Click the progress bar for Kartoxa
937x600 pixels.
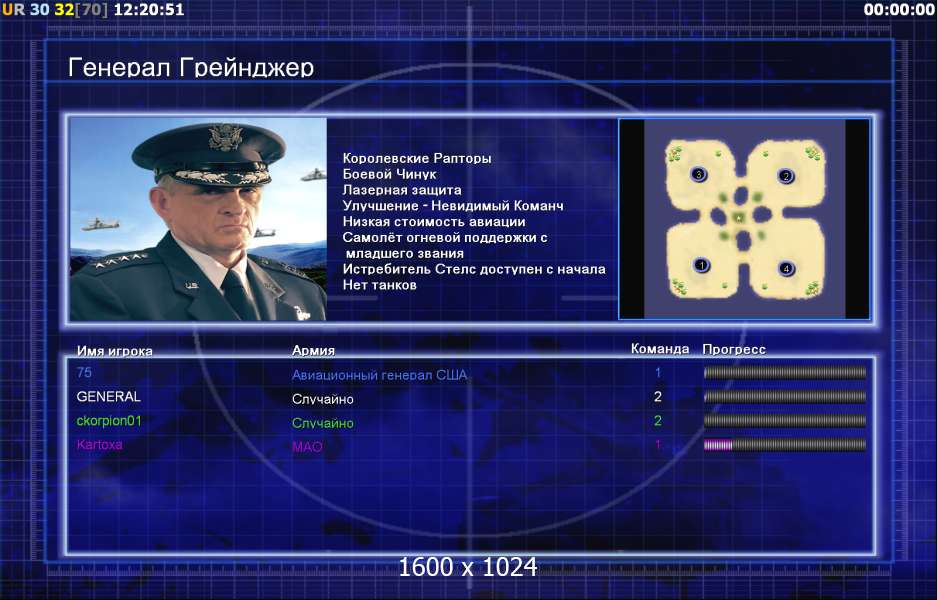pyautogui.click(x=785, y=445)
